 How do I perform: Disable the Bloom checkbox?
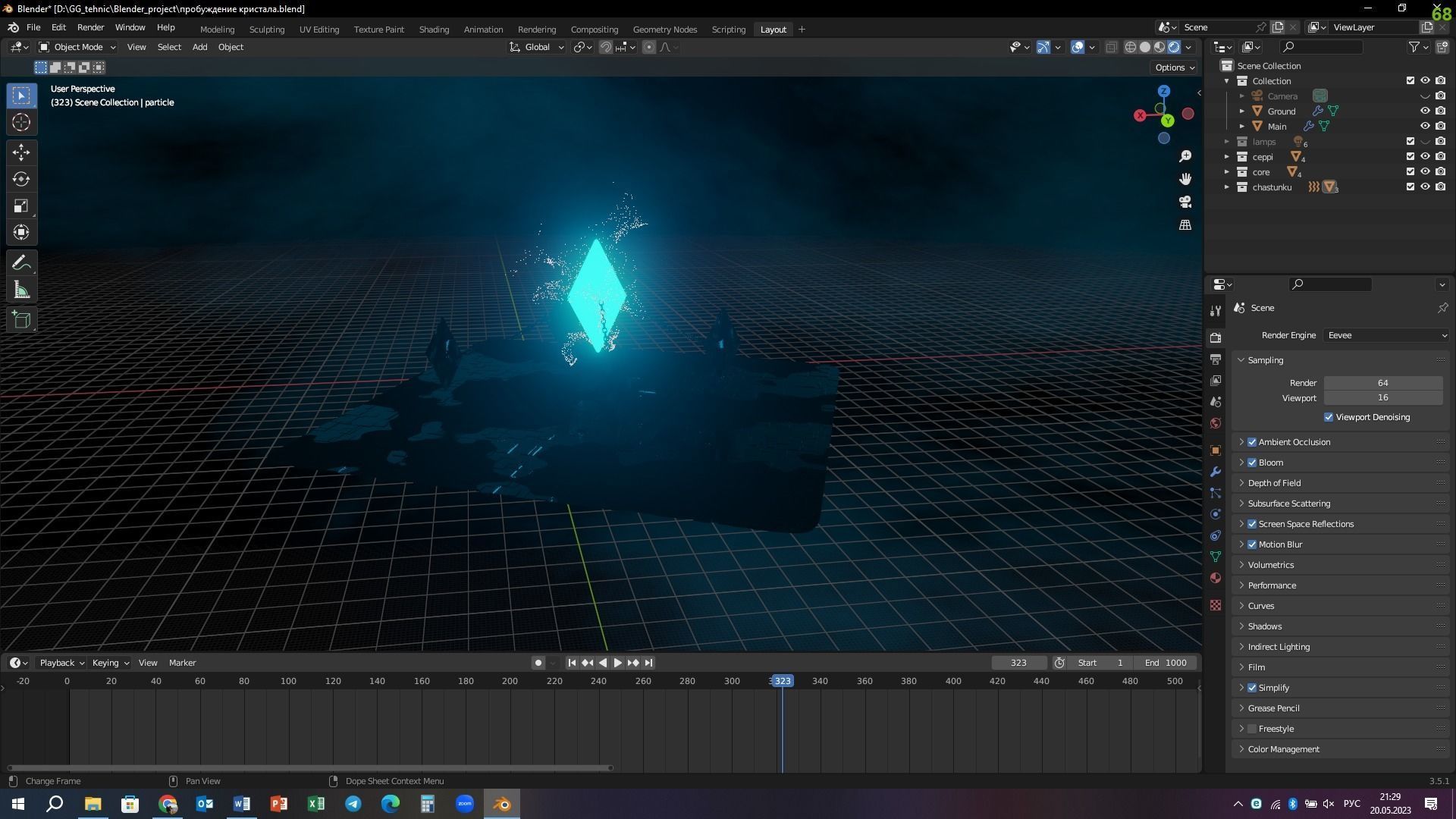(x=1252, y=463)
